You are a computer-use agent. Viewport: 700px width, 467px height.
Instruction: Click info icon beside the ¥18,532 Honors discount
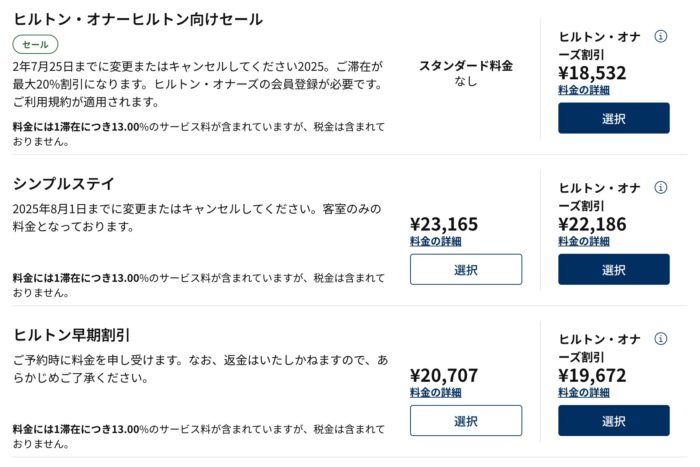[x=661, y=36]
